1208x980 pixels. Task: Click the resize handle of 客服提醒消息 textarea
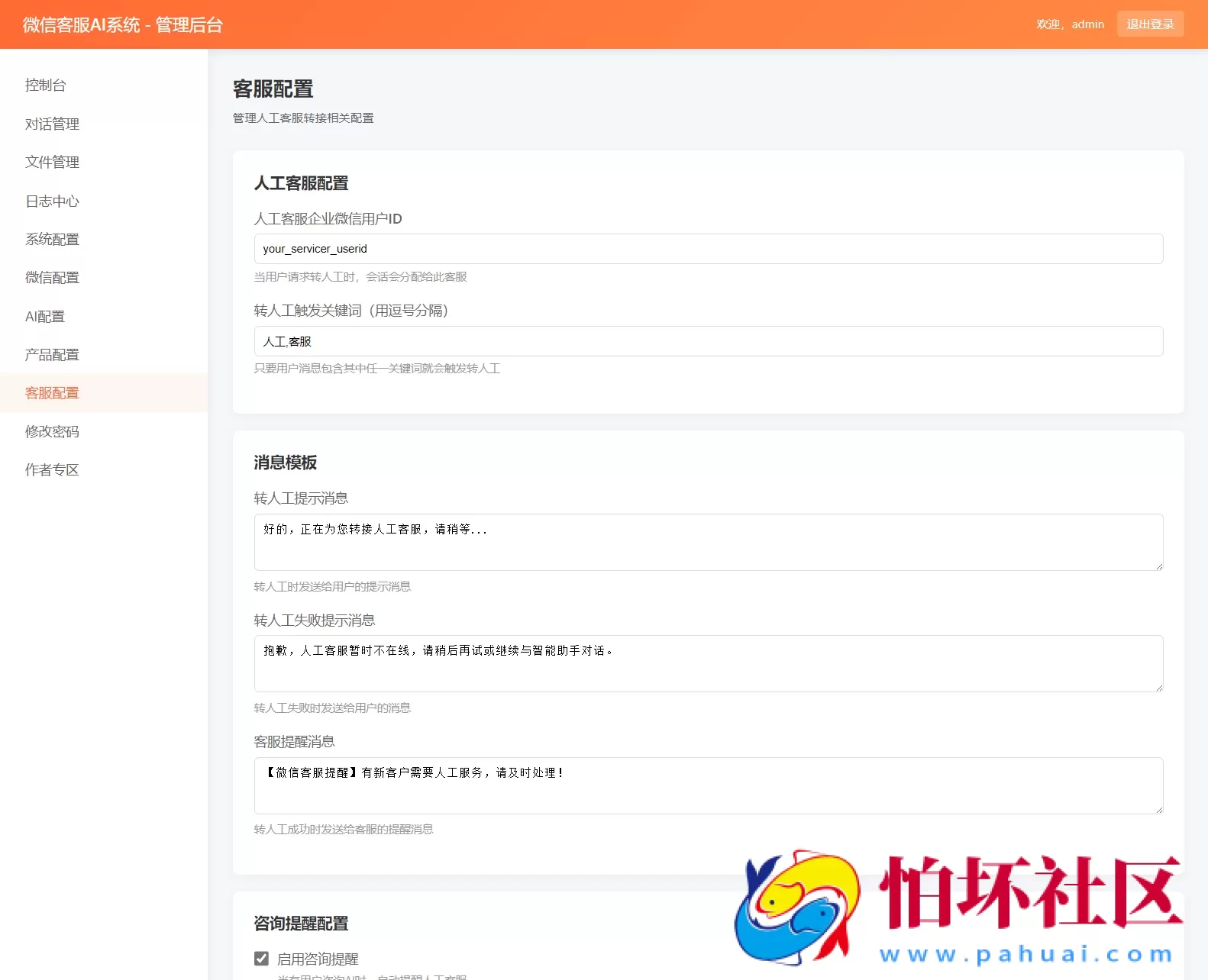pos(1158,809)
